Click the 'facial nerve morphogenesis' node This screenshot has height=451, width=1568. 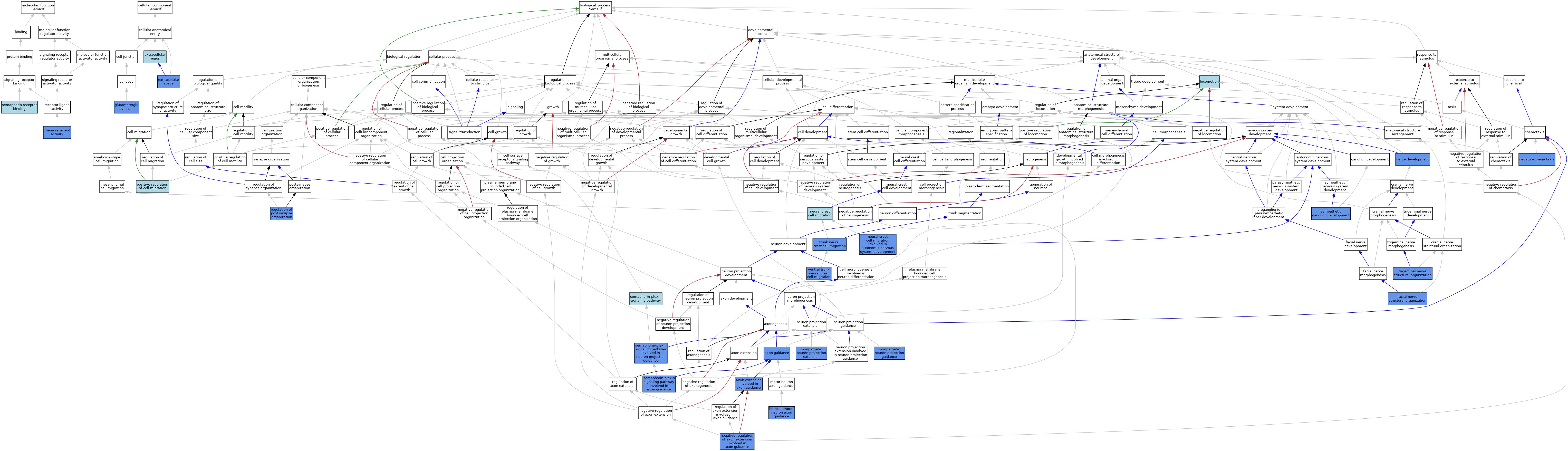coord(1373,273)
